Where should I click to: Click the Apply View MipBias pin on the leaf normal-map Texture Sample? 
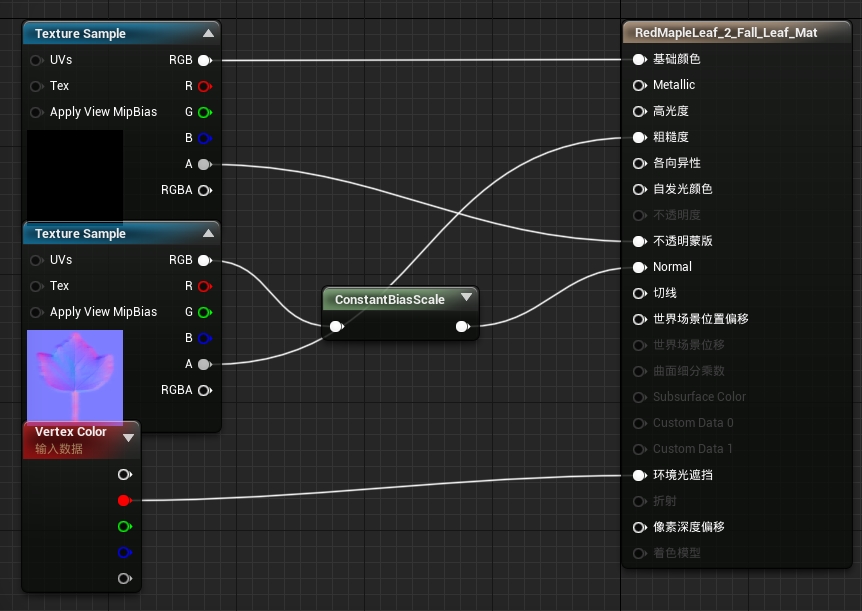(x=37, y=312)
